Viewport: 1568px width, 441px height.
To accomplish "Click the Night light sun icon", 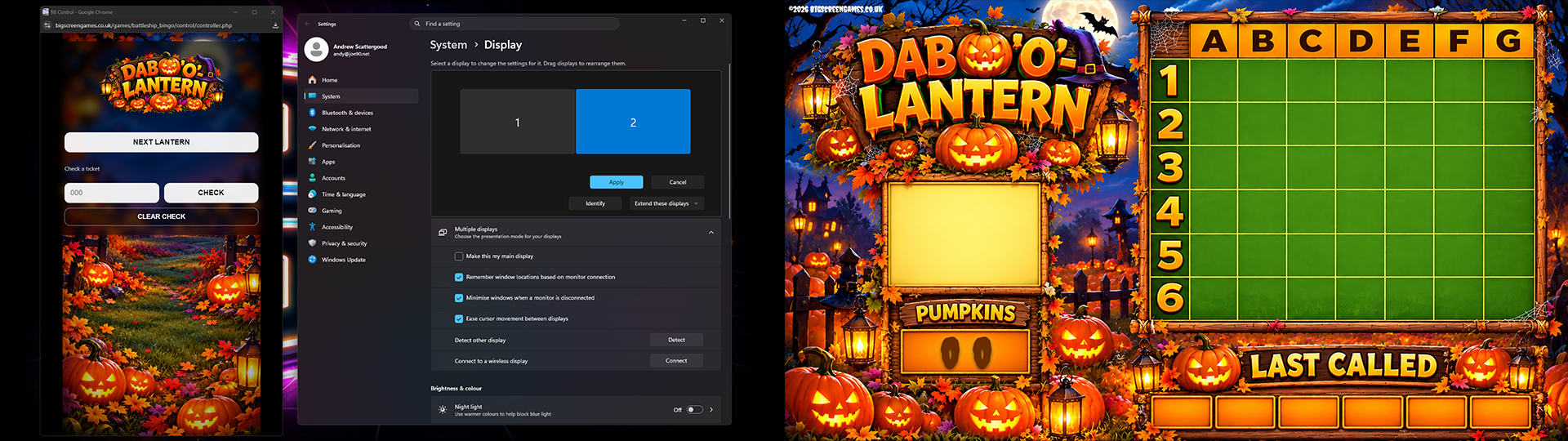I will point(443,410).
